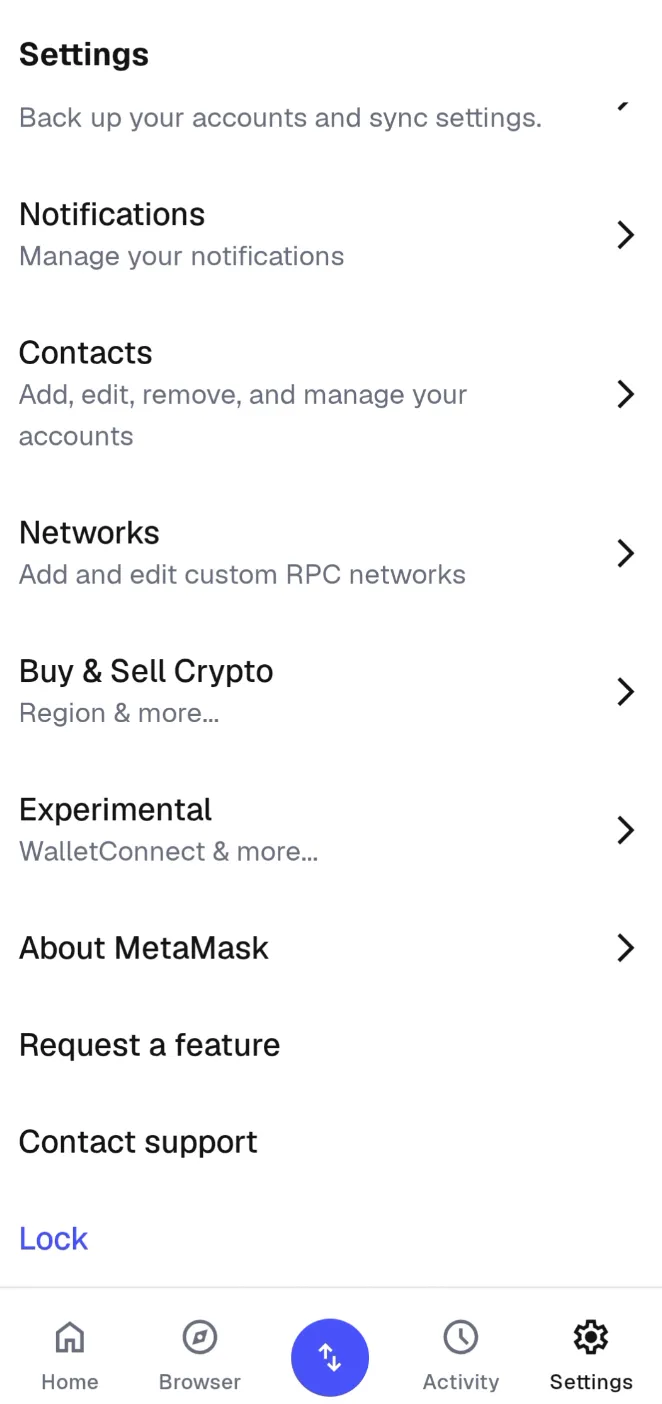The height and width of the screenshot is (1404, 662).
Task: Open Contact support
Action: (138, 1141)
